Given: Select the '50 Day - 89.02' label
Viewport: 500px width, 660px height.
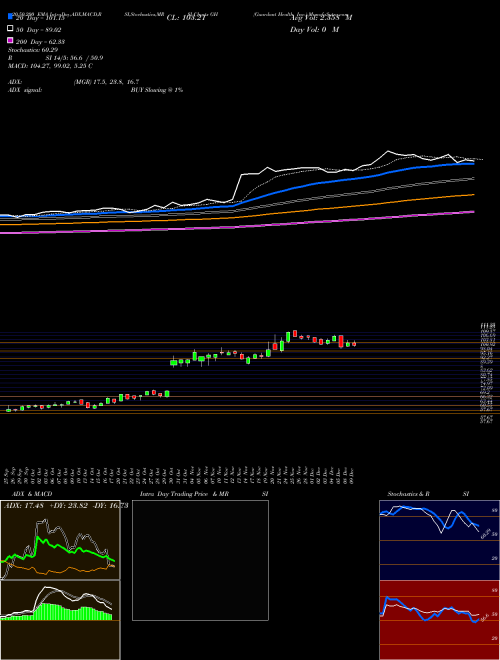Looking at the screenshot, I should pos(39,30).
